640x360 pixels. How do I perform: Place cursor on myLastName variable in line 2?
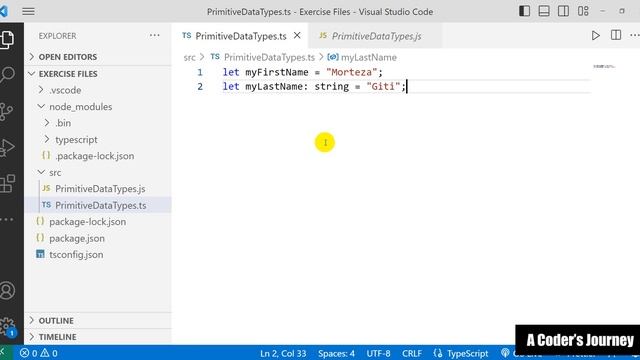coord(274,87)
